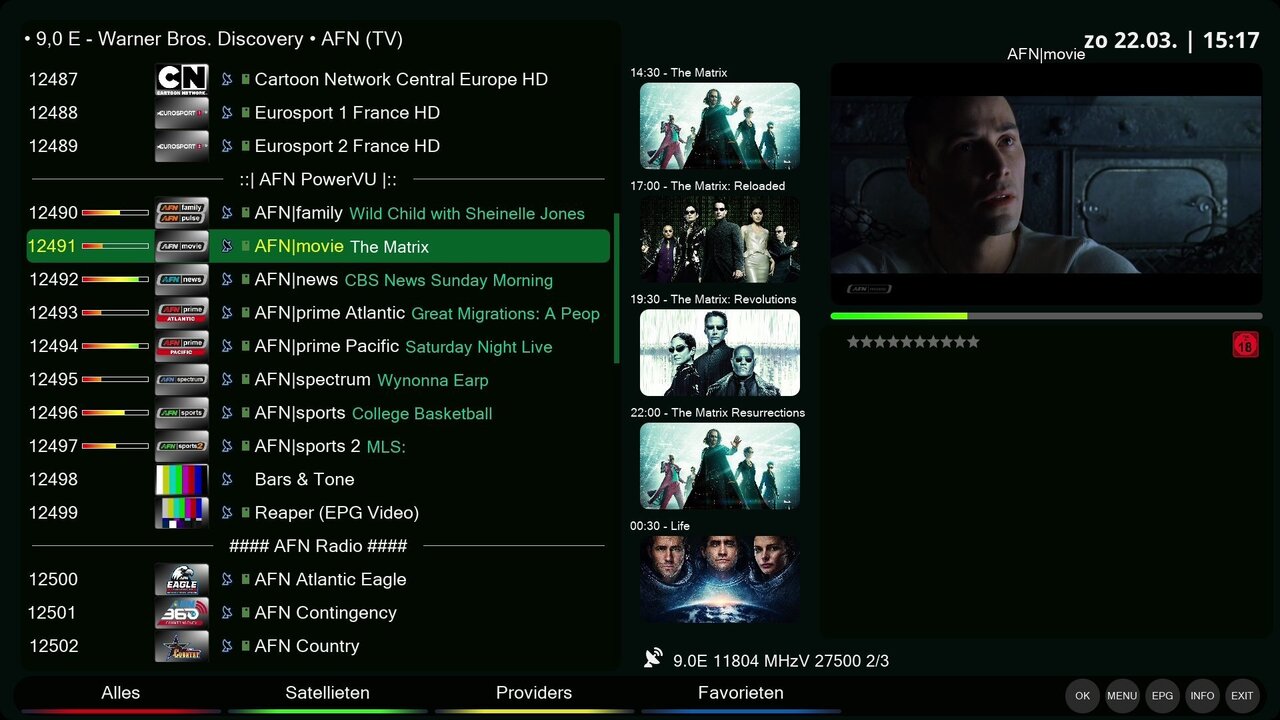Screen dimensions: 1280x720
Task: Click satellite icon in Cartoon Network row
Action: click(x=227, y=79)
